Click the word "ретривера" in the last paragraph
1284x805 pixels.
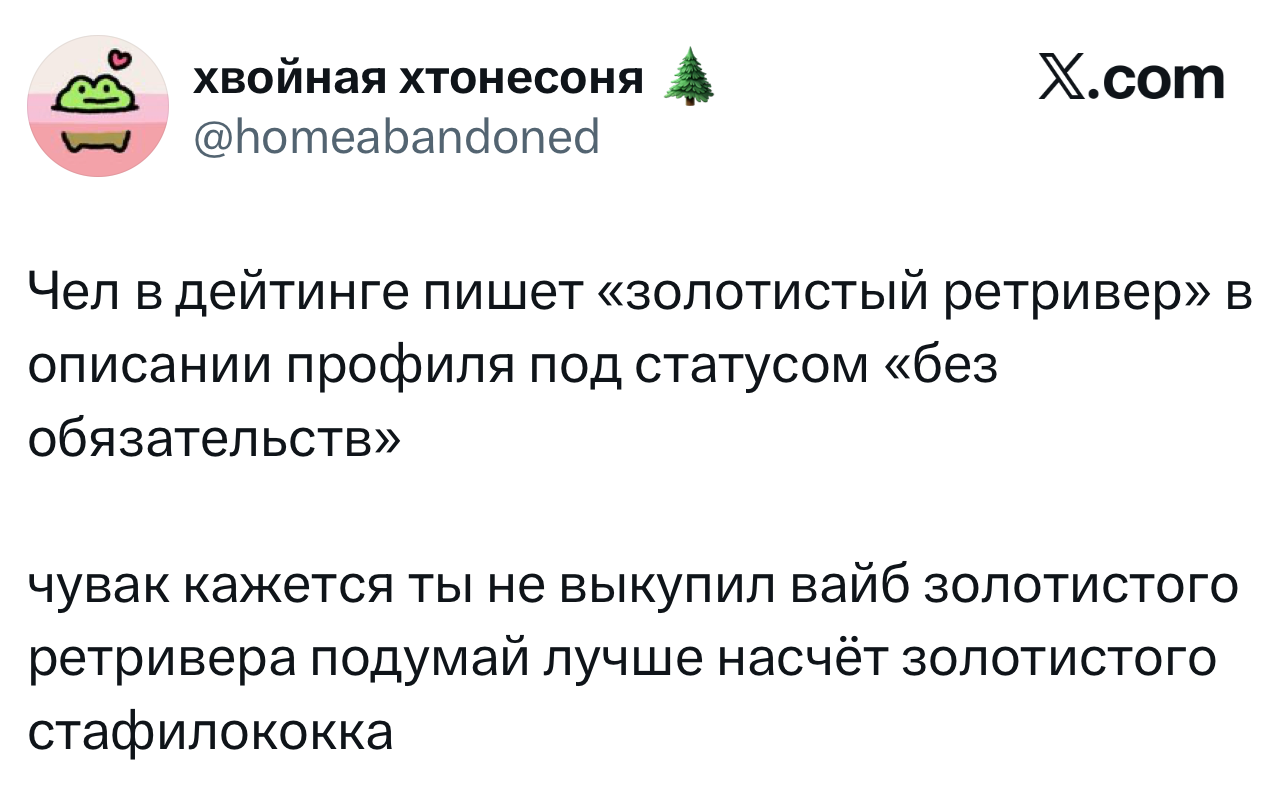[x=161, y=659]
